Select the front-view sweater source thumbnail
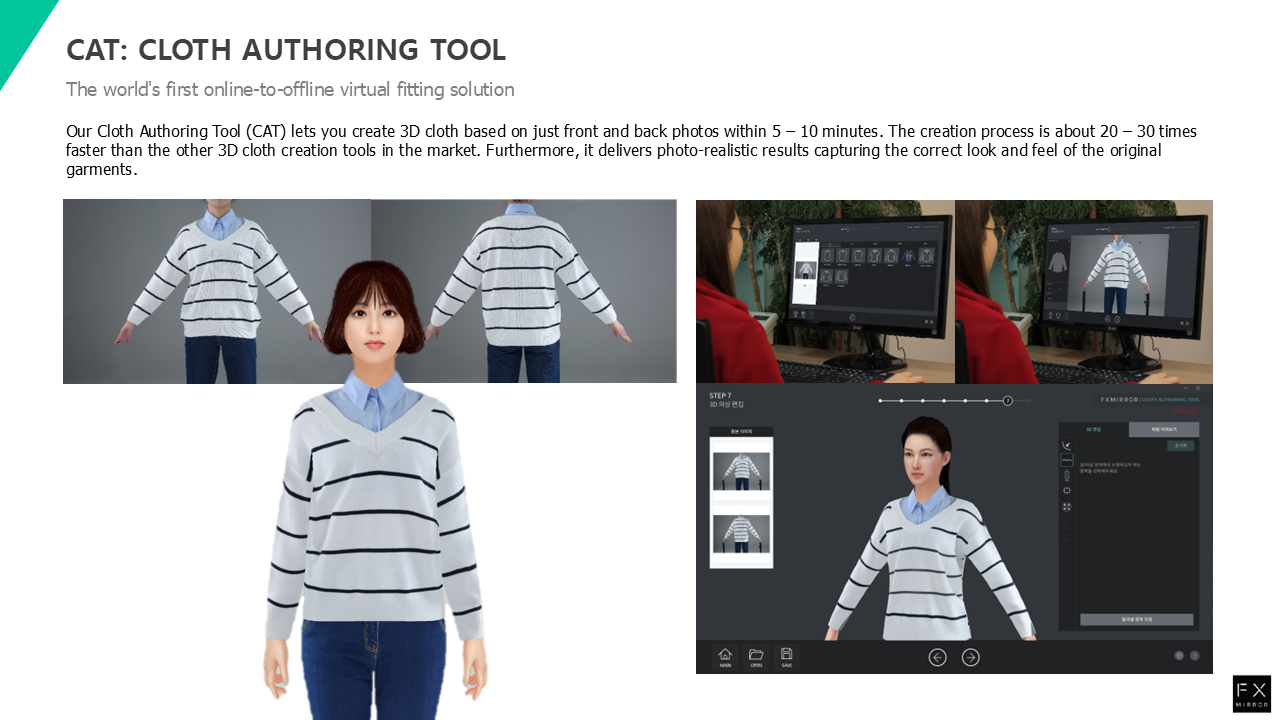1280x720 pixels. [x=741, y=471]
